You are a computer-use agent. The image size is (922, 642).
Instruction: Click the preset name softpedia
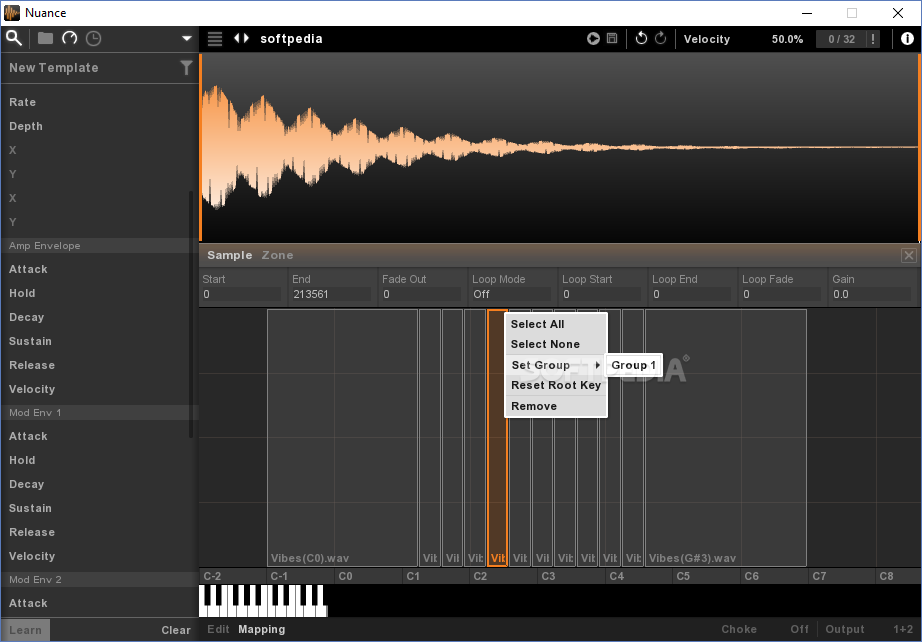click(291, 39)
